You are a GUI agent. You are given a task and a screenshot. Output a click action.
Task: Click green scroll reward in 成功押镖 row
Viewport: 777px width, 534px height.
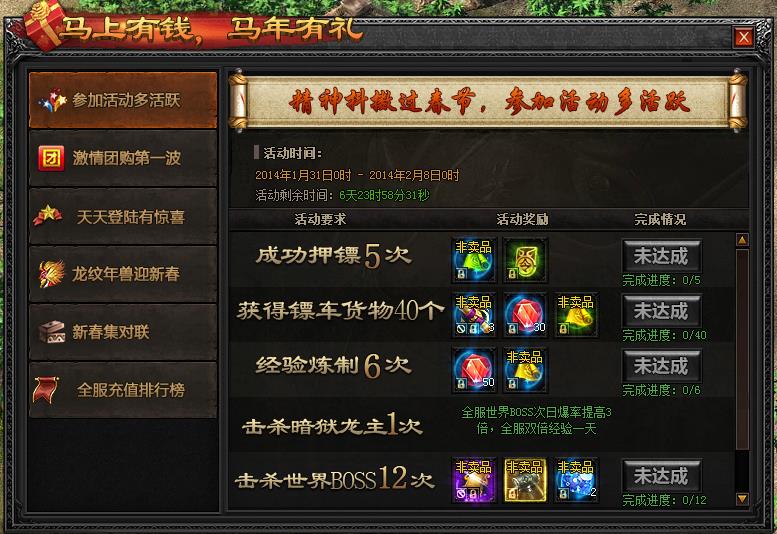click(x=474, y=260)
